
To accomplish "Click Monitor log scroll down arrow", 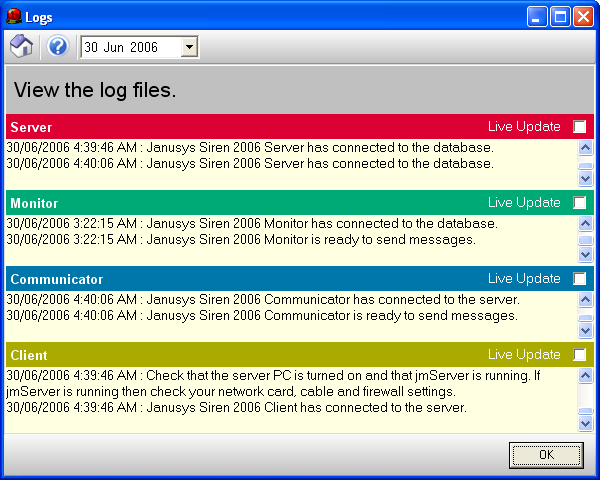I will coord(585,254).
